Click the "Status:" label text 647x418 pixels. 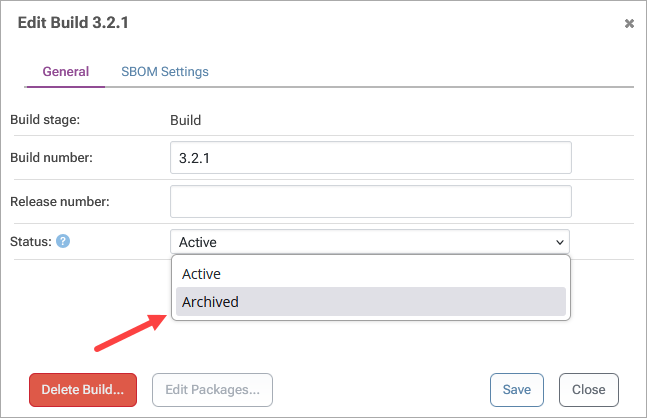29,241
